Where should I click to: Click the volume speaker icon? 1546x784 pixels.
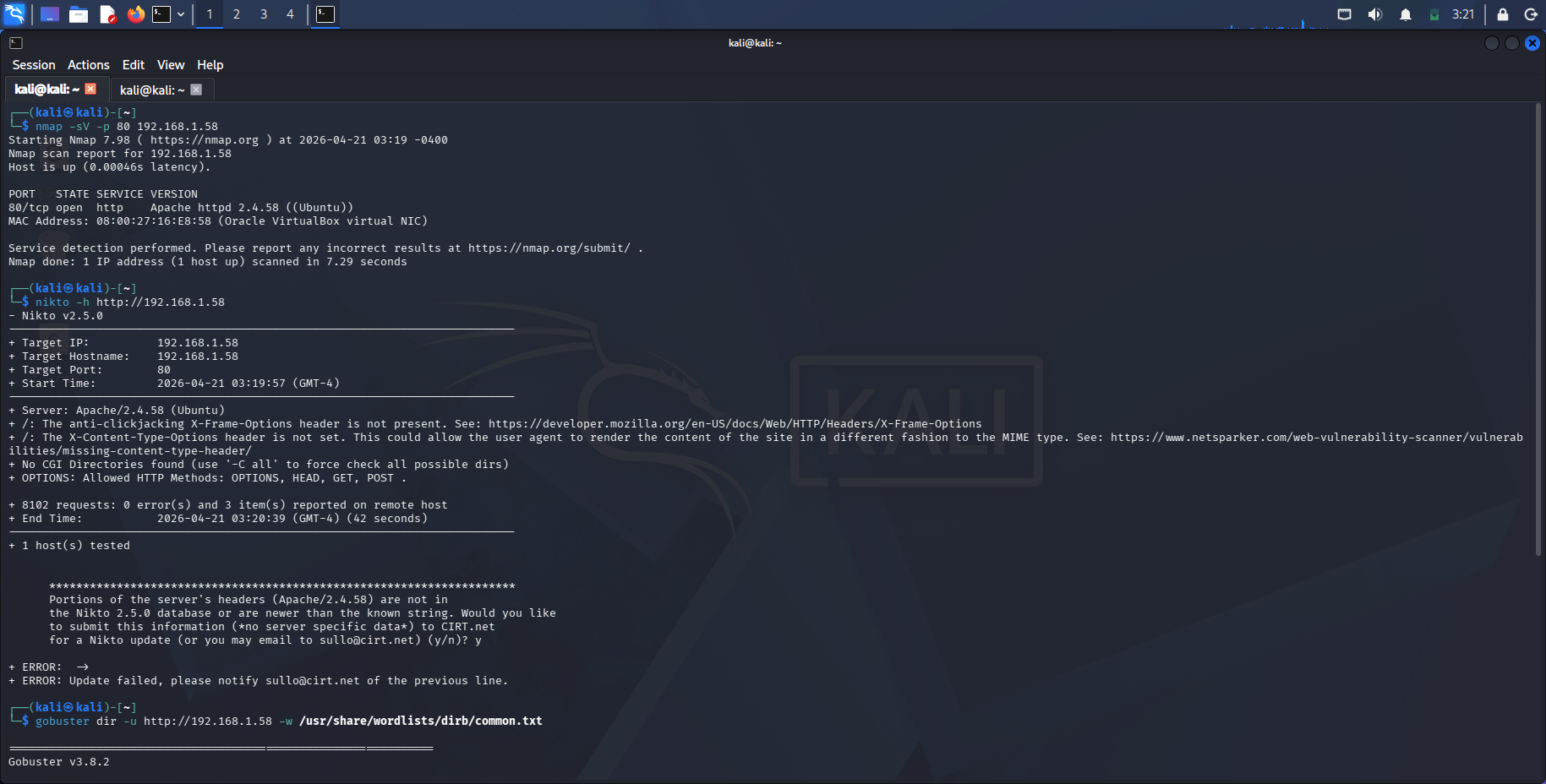point(1375,14)
